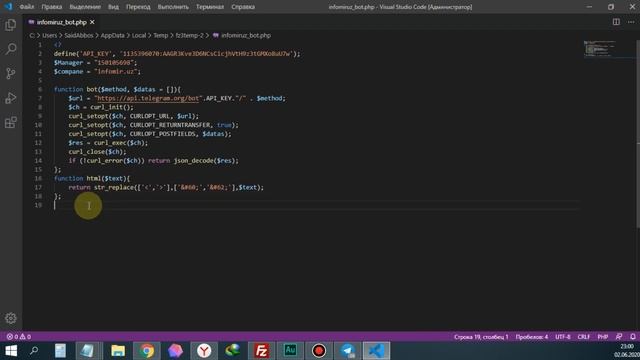Viewport: 640px width, 360px height.
Task: Open the Source Control view
Action: [11, 73]
